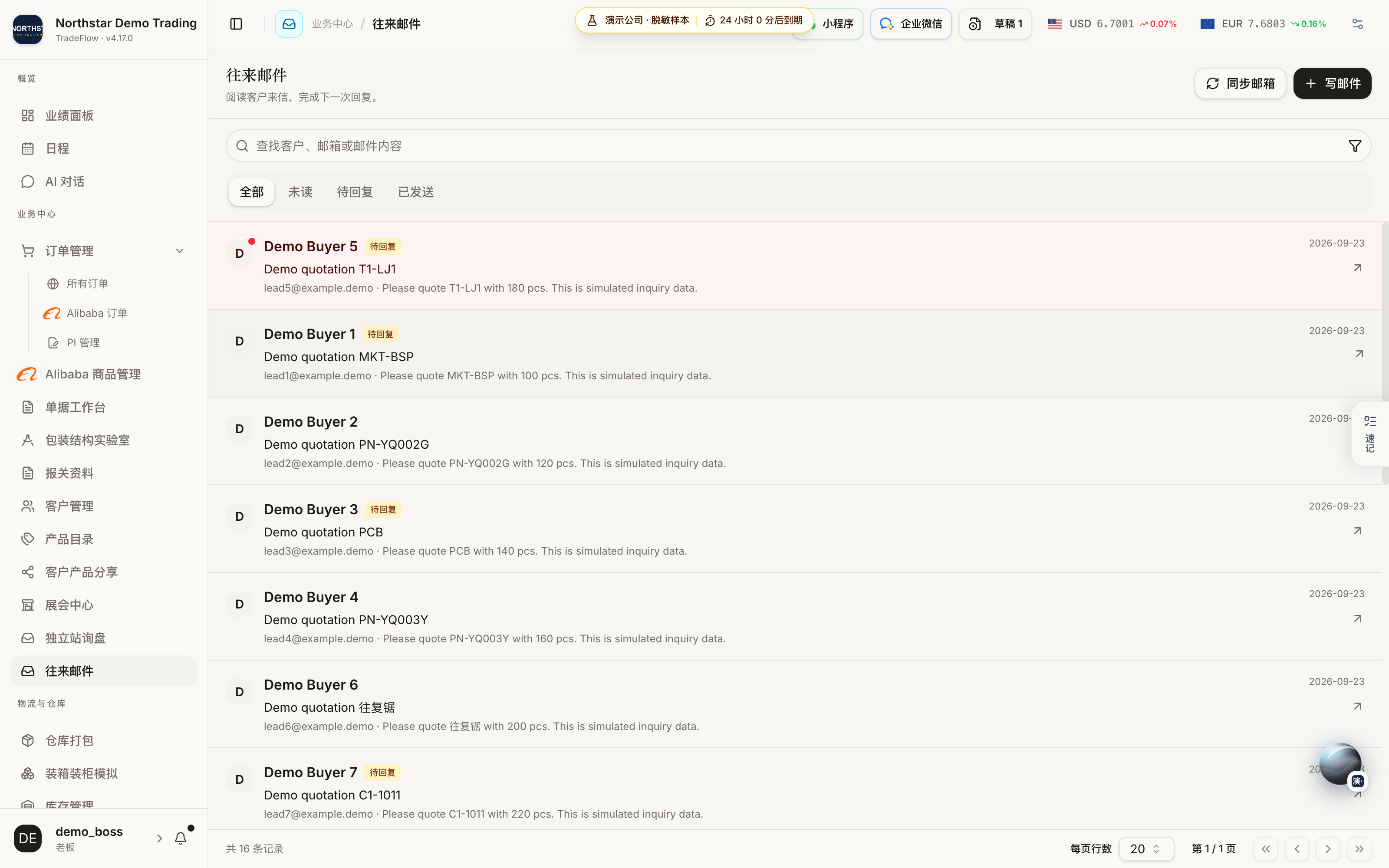Switch to the 待回复 tab
The height and width of the screenshot is (868, 1389).
[x=355, y=192]
